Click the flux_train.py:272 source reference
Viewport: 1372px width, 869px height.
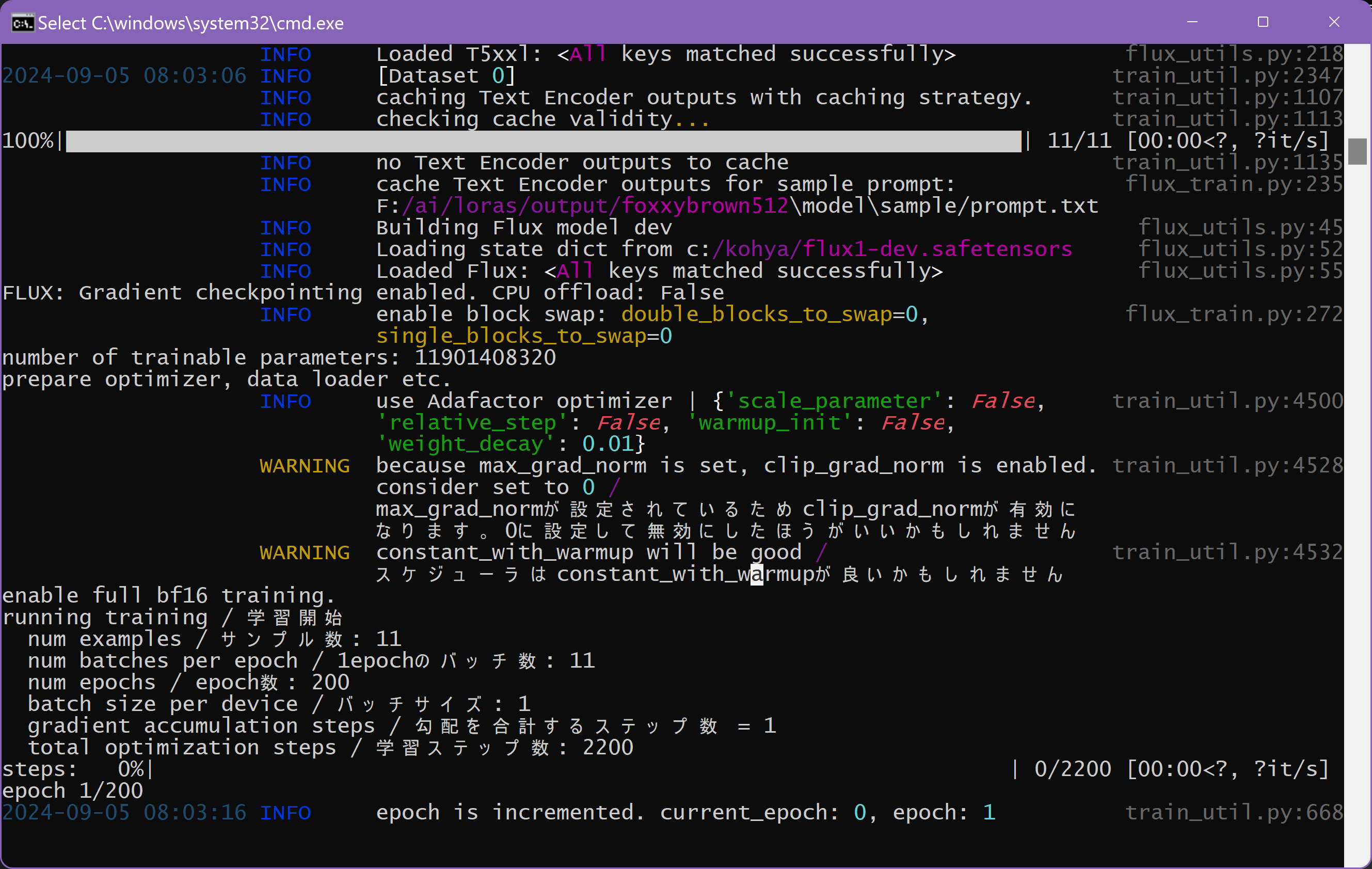click(1234, 314)
